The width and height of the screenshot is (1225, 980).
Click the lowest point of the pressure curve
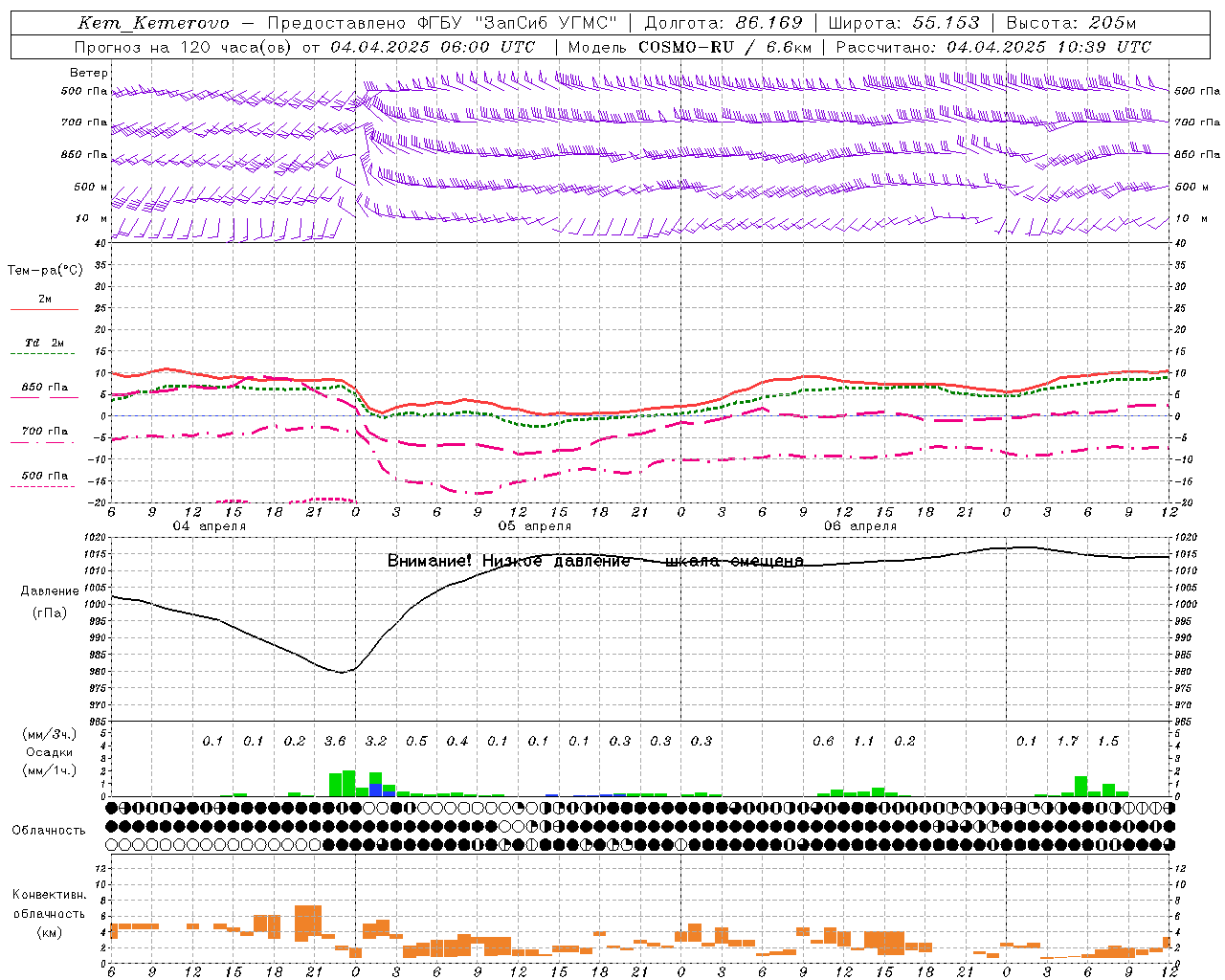tap(343, 672)
